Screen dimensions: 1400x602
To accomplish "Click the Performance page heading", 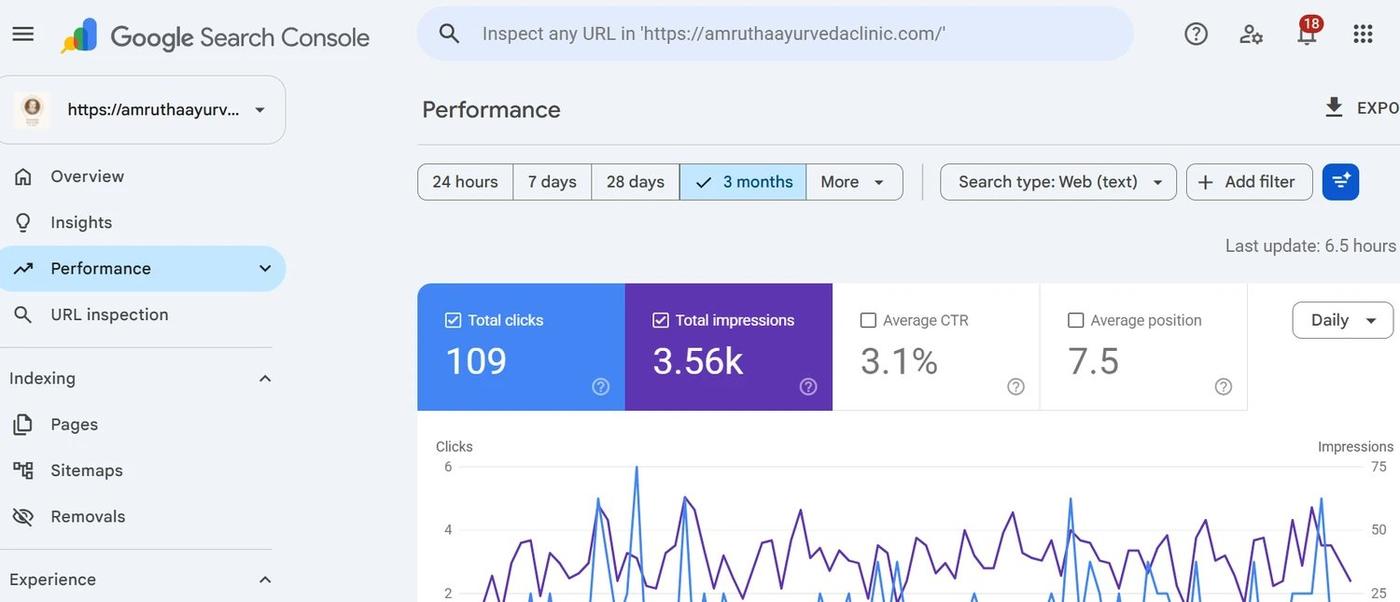I will tap(491, 109).
